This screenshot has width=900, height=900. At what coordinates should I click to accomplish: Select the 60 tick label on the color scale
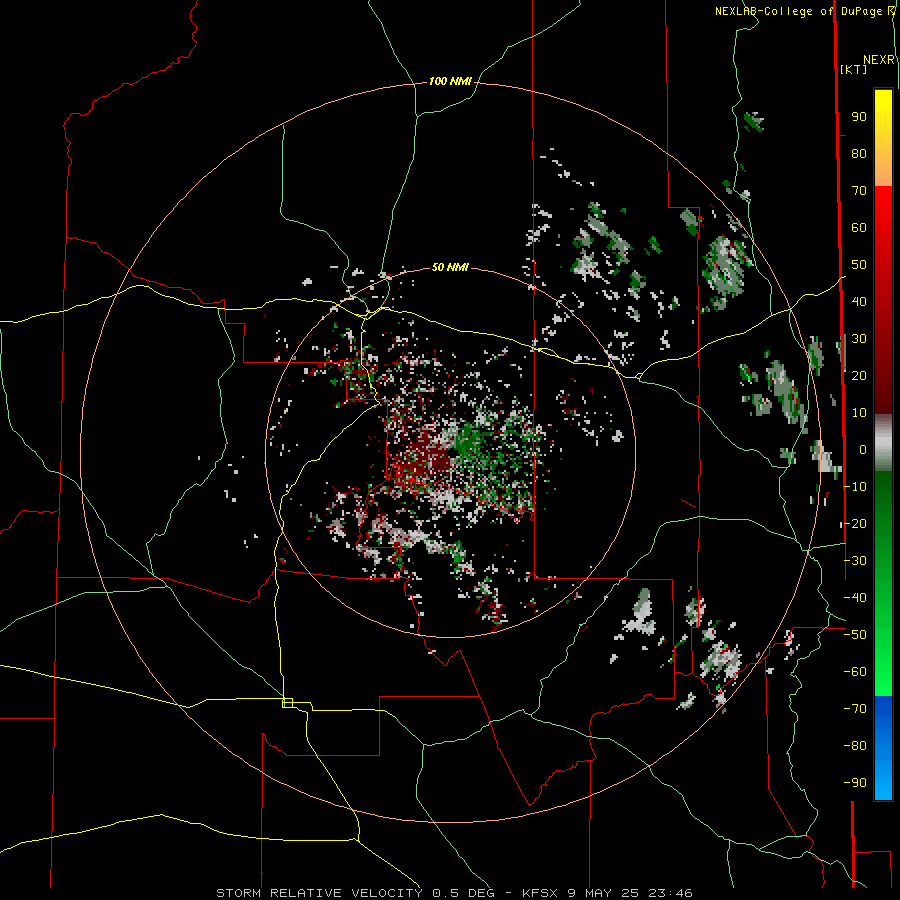click(x=859, y=228)
